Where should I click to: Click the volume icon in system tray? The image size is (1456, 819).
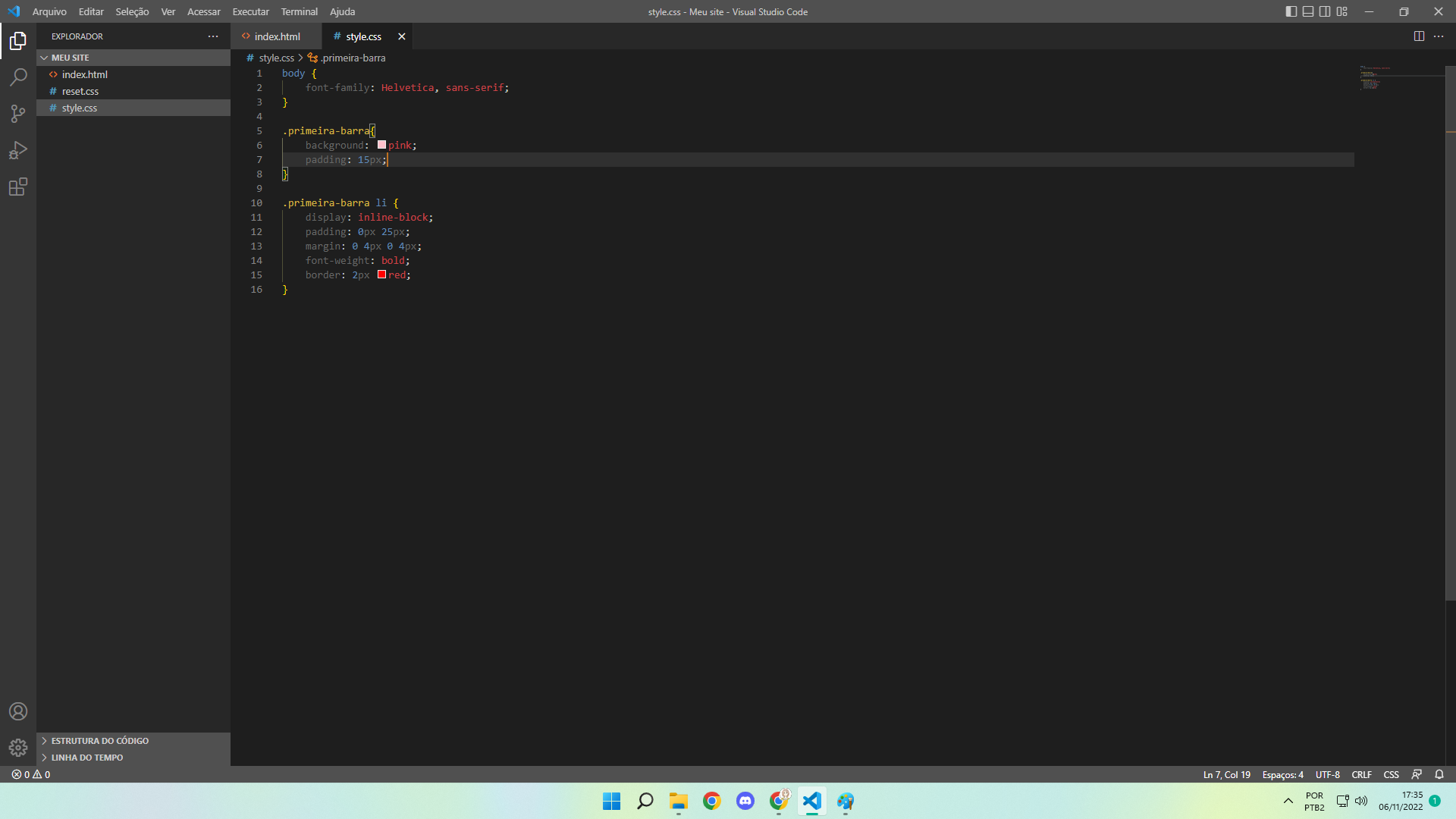(x=1361, y=801)
